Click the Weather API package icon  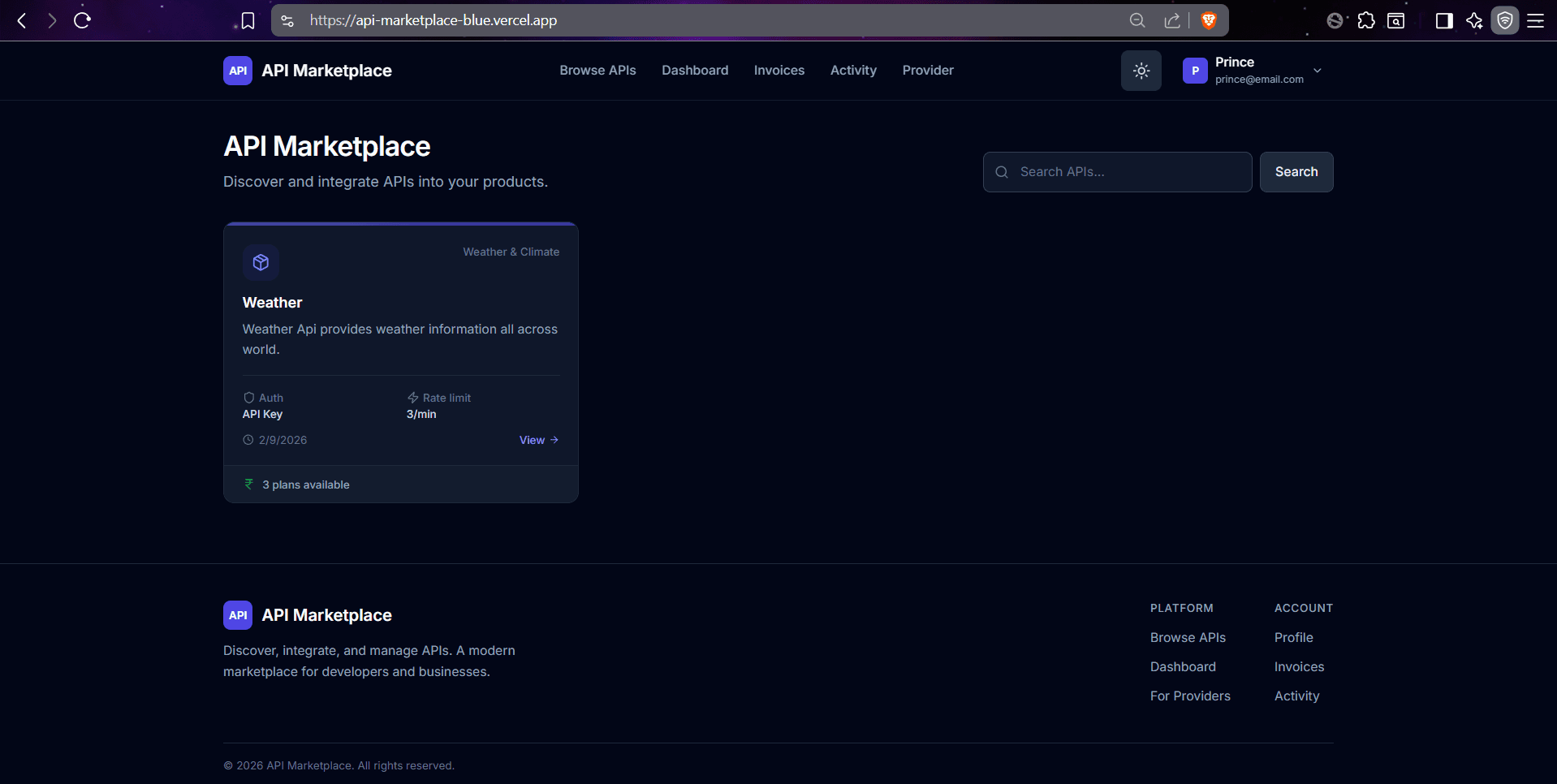pyautogui.click(x=261, y=262)
